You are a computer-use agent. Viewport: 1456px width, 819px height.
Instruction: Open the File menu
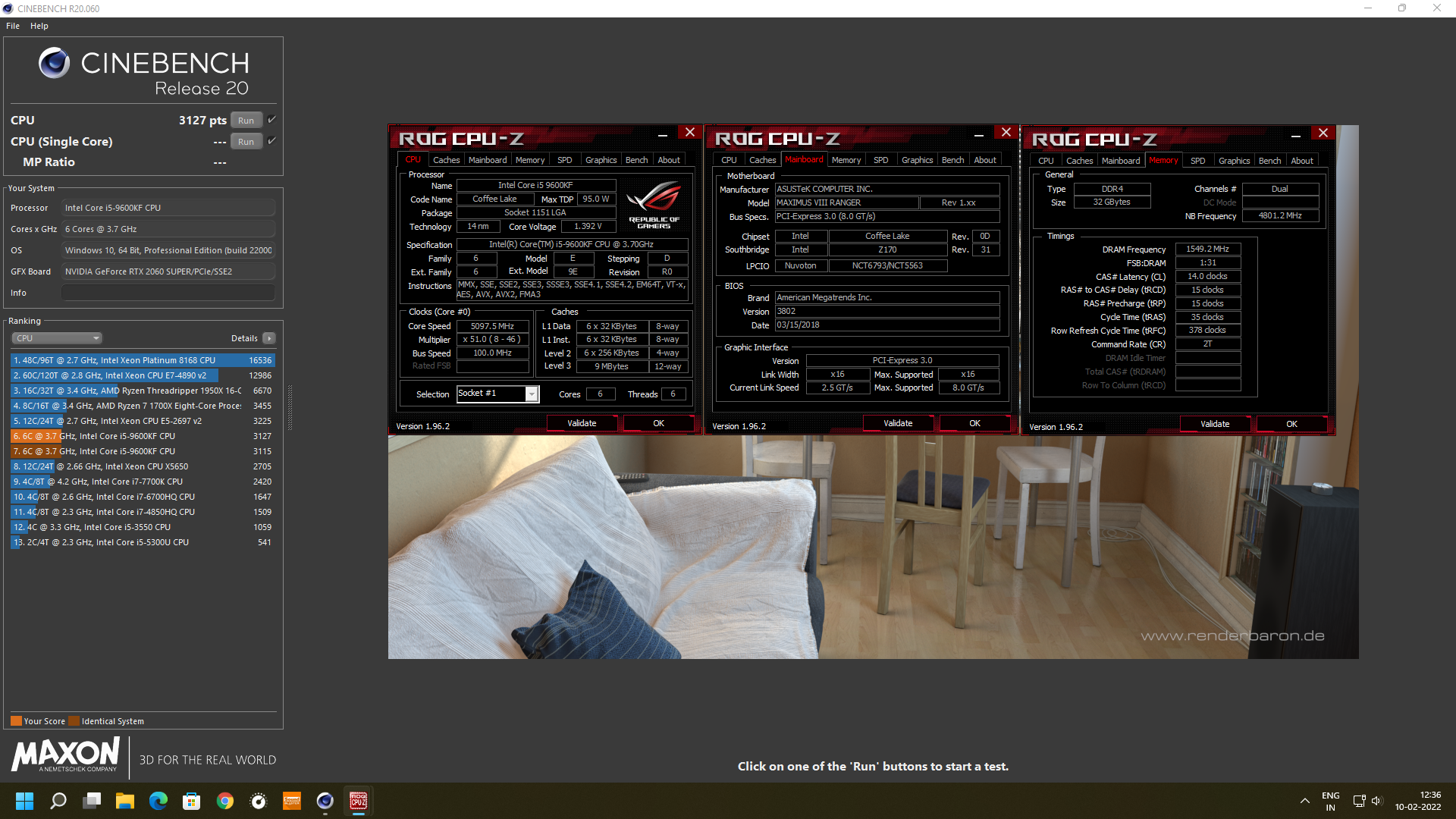point(13,26)
